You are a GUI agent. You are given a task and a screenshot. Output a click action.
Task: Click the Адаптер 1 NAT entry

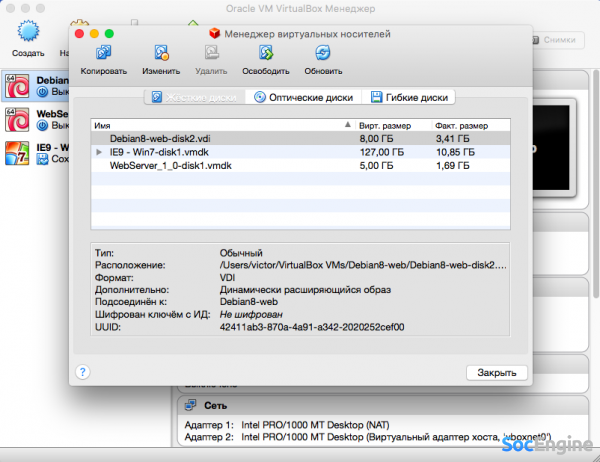tap(287, 425)
